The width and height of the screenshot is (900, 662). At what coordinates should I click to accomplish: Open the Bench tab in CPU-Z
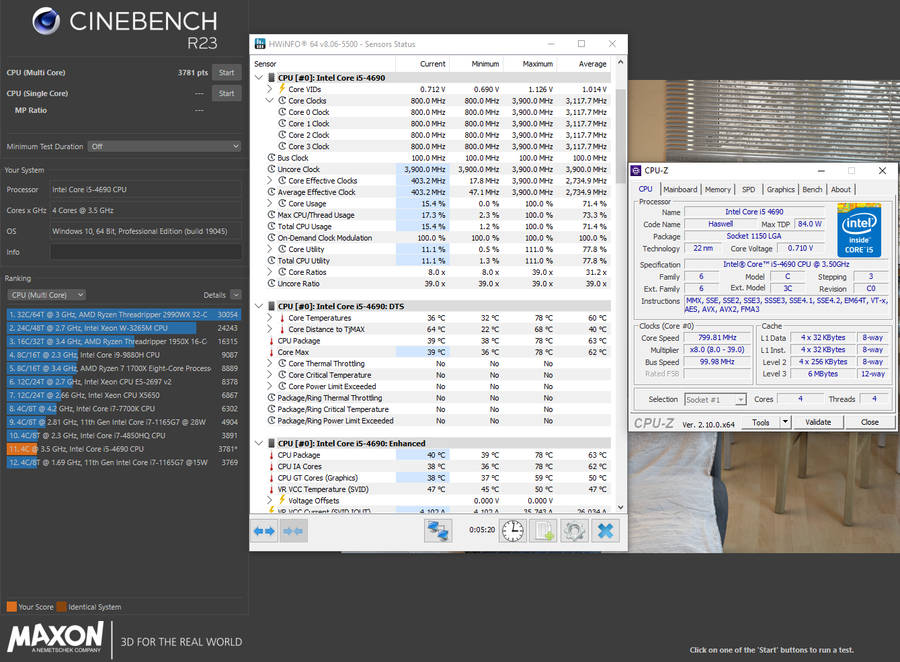(812, 189)
